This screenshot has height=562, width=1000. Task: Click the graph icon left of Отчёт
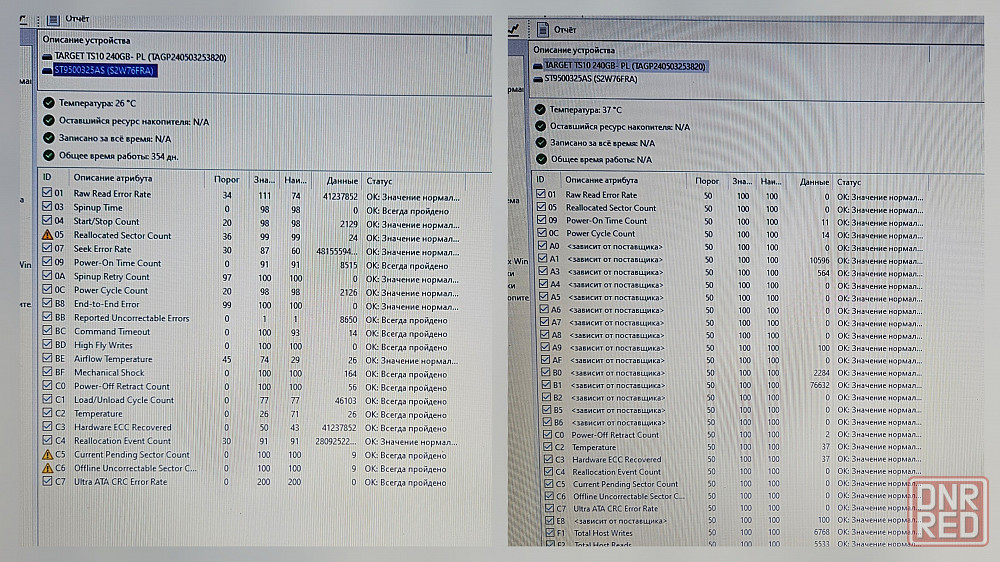pyautogui.click(x=515, y=30)
